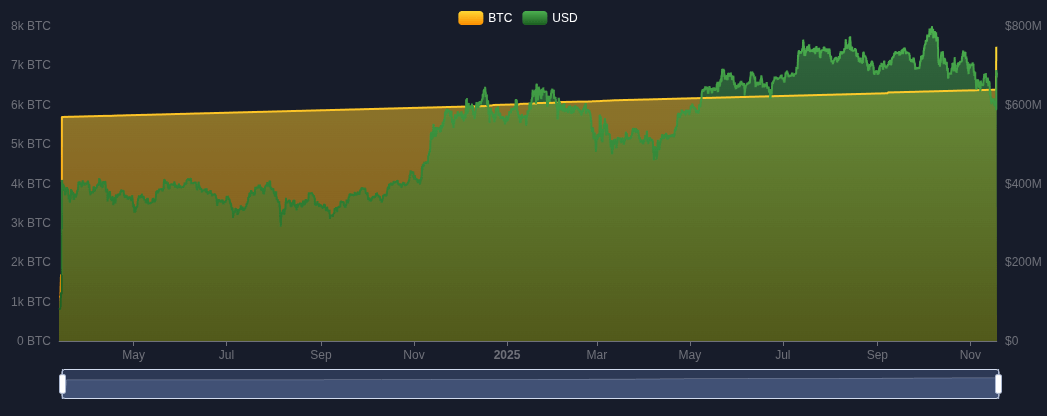The image size is (1047, 416).
Task: Click the $800M right axis label
Action: pos(1023,26)
